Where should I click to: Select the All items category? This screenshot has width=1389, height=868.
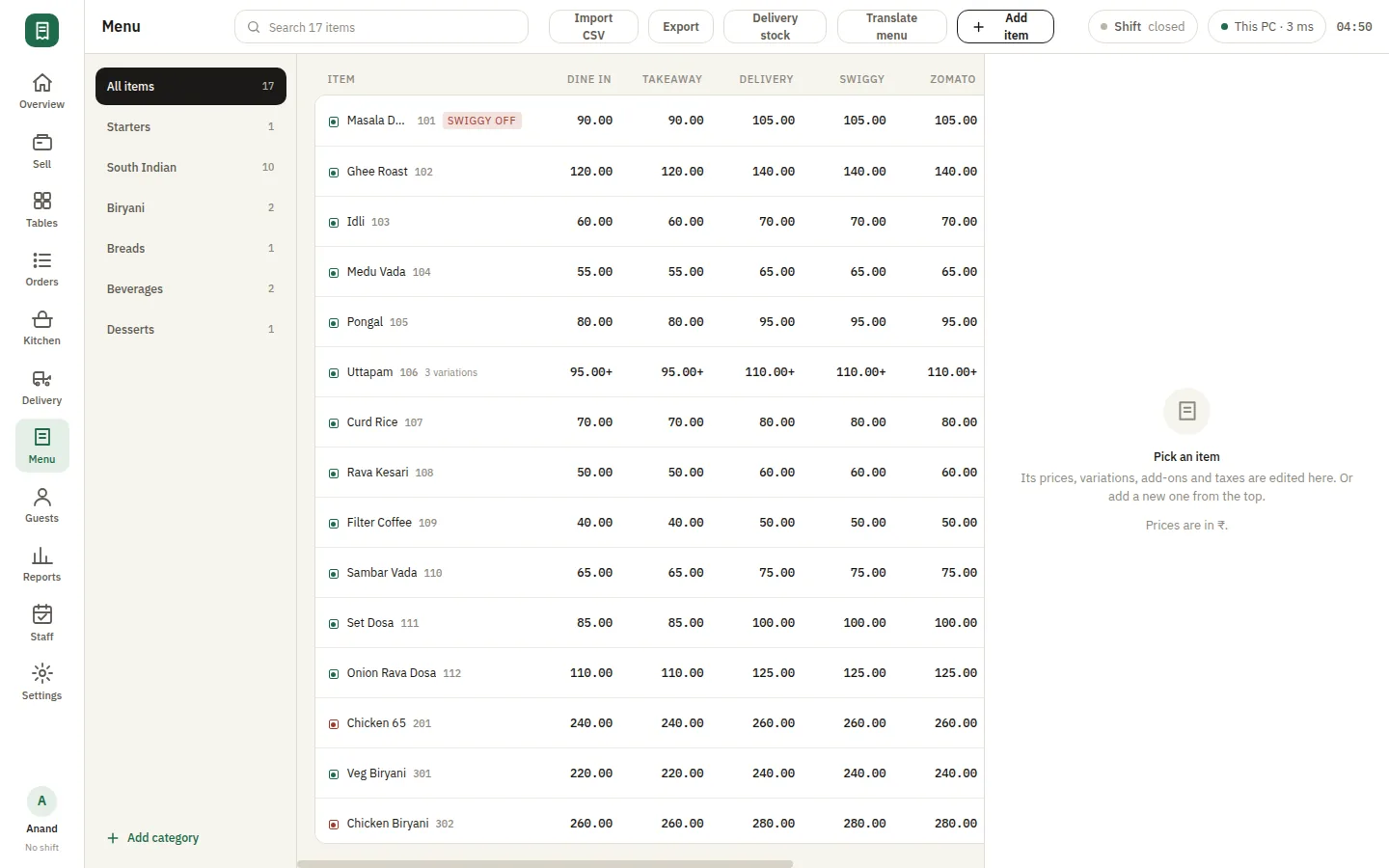click(x=191, y=86)
